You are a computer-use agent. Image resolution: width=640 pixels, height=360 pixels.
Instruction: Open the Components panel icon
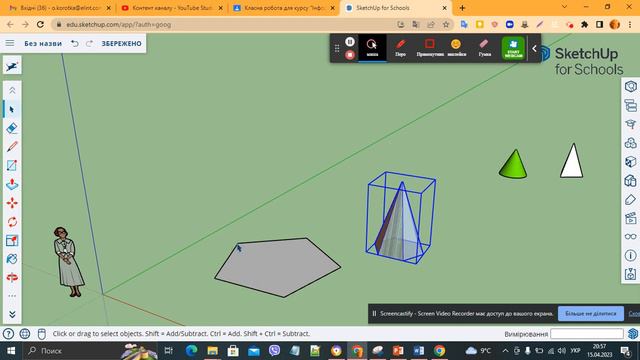(631, 143)
